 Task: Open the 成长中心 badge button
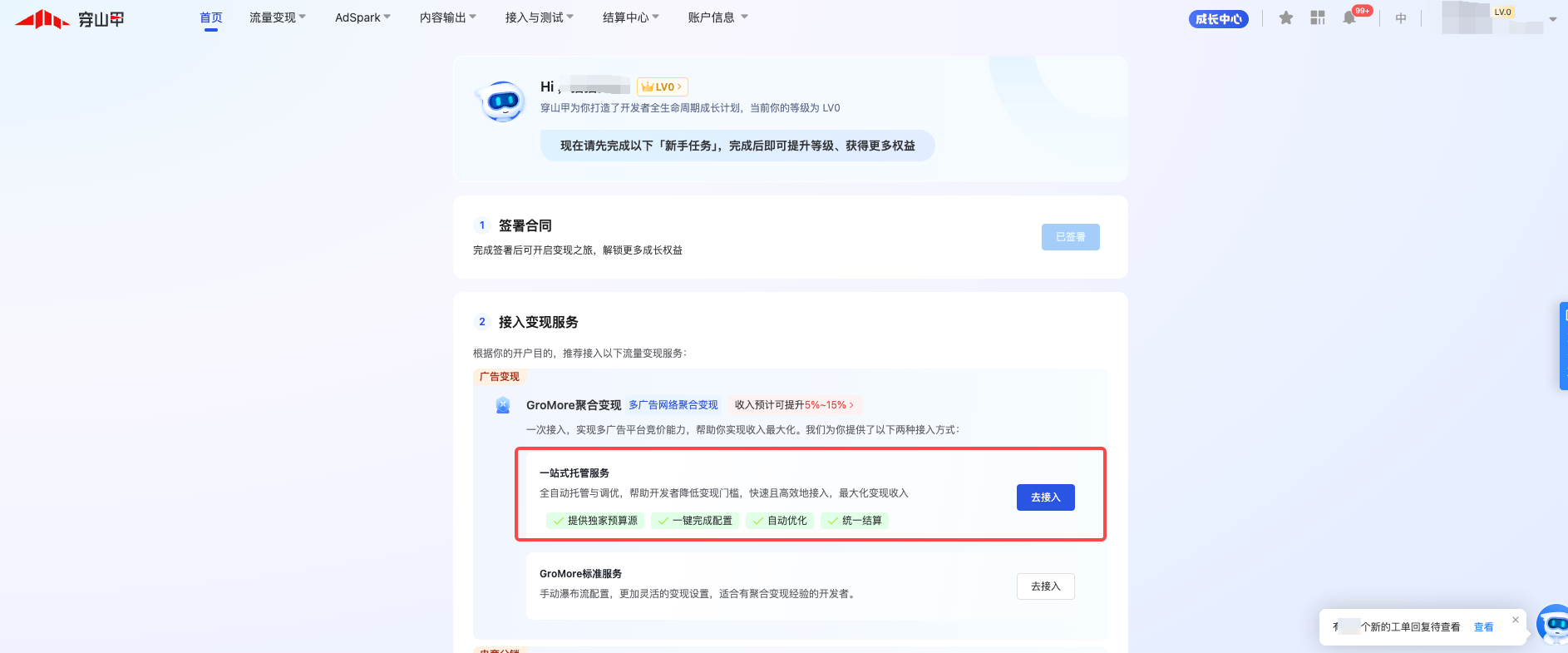tap(1218, 19)
